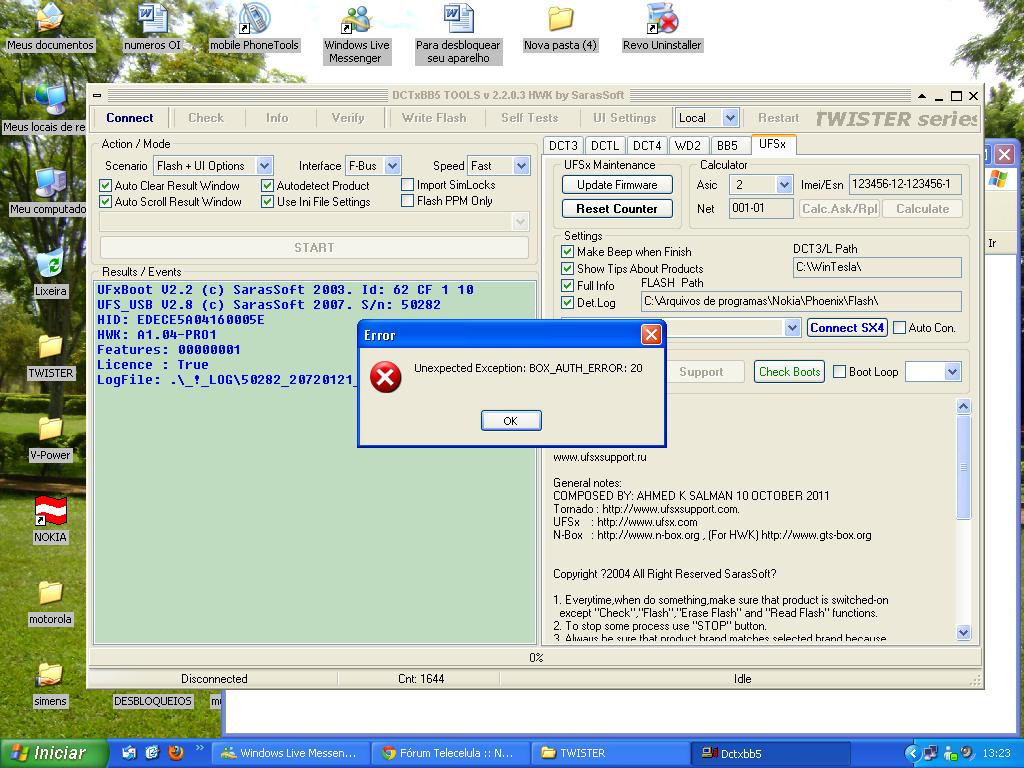Screen dimensions: 1024x768
Task: Toggle Make Beep when Finish checkbox
Action: [568, 251]
